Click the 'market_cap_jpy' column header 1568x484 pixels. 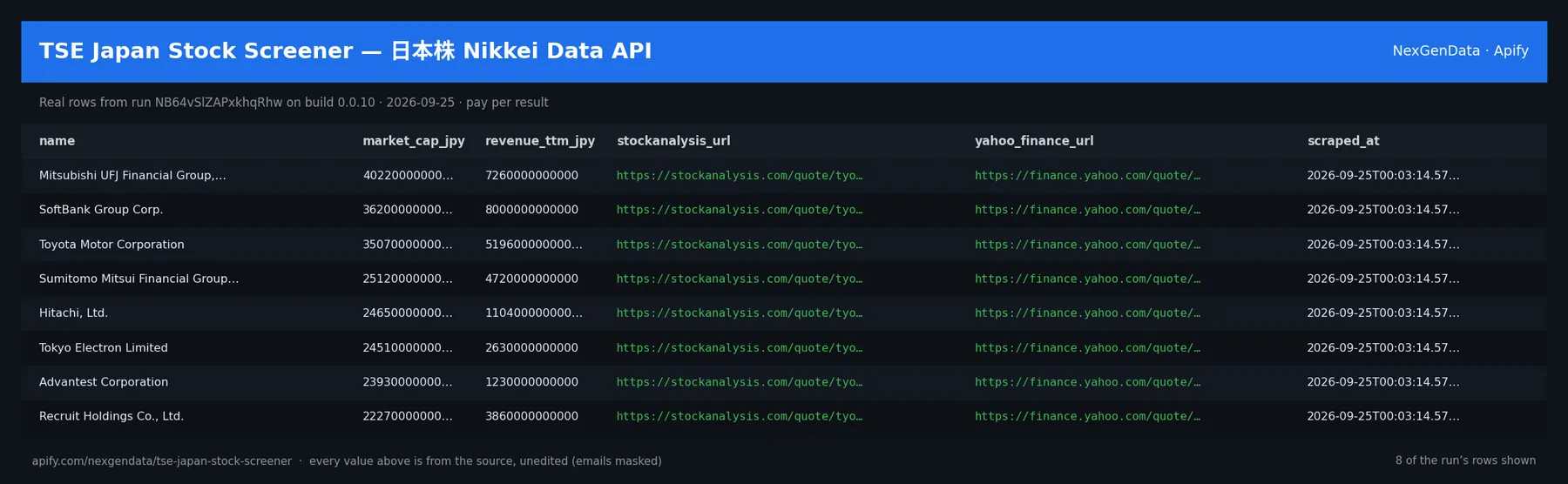pos(414,141)
